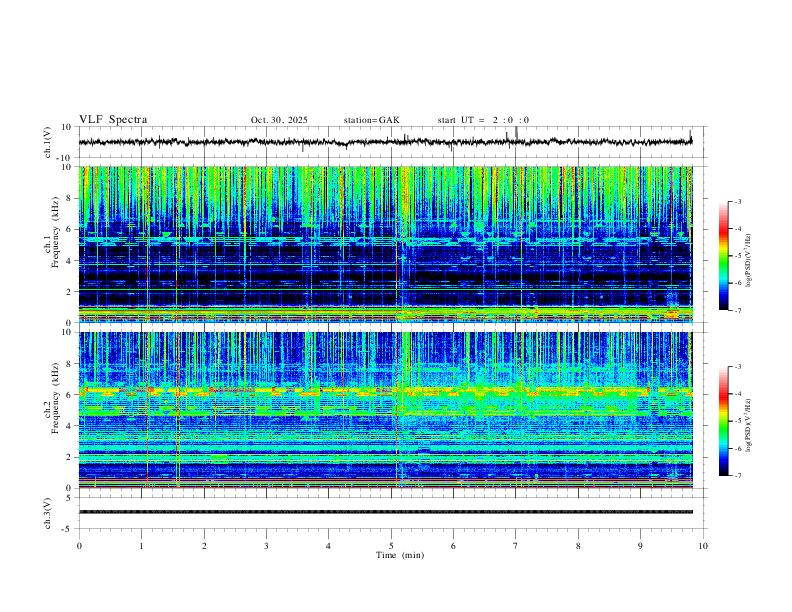
Task: Click the "8" kHz tick of ch.2 spectrogram
Action: (70, 364)
